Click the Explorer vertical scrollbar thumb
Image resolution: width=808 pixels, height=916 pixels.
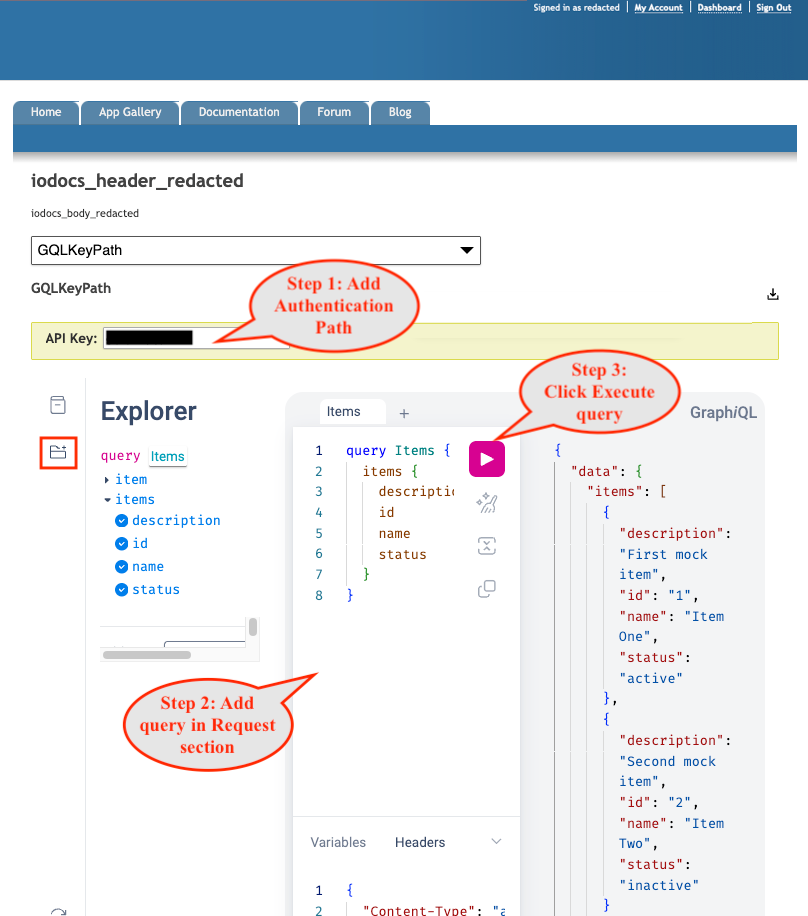click(253, 627)
